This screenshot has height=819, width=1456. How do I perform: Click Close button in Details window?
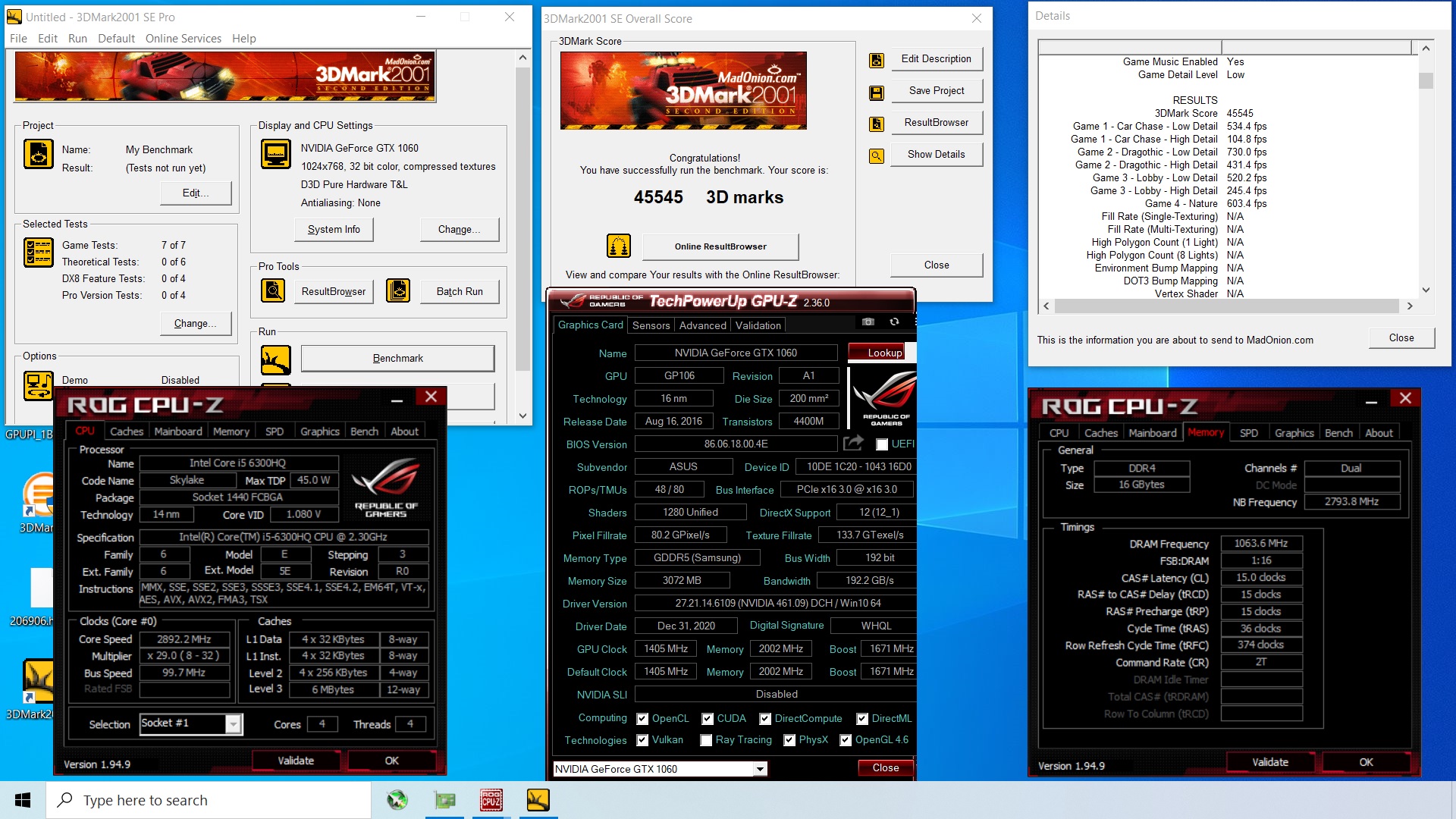tap(1401, 338)
